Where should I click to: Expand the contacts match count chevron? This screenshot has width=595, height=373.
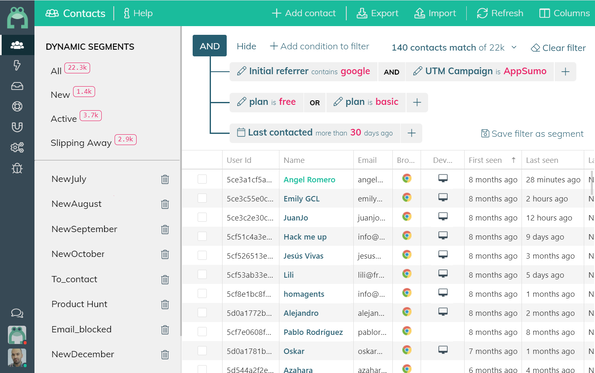pos(514,47)
